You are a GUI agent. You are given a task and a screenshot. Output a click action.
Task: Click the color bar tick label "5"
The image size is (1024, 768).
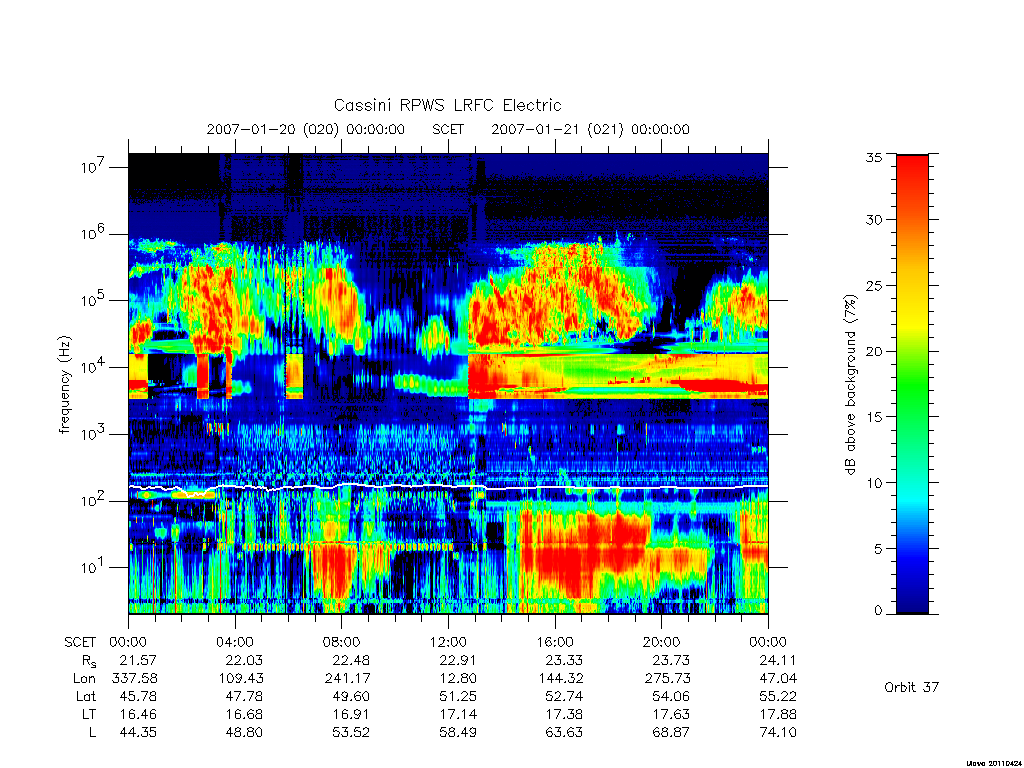(x=878, y=549)
